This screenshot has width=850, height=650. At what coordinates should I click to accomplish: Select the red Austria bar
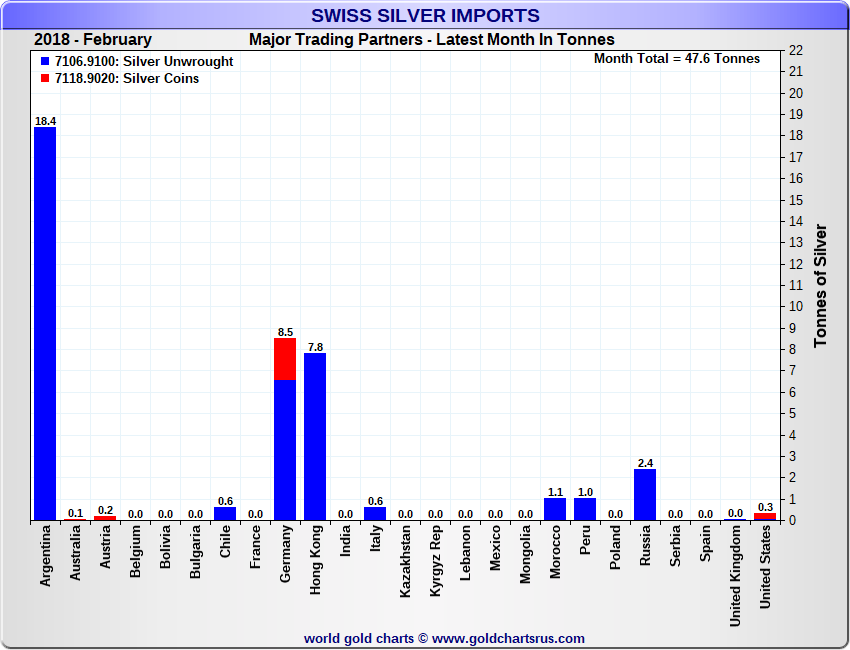tap(105, 518)
